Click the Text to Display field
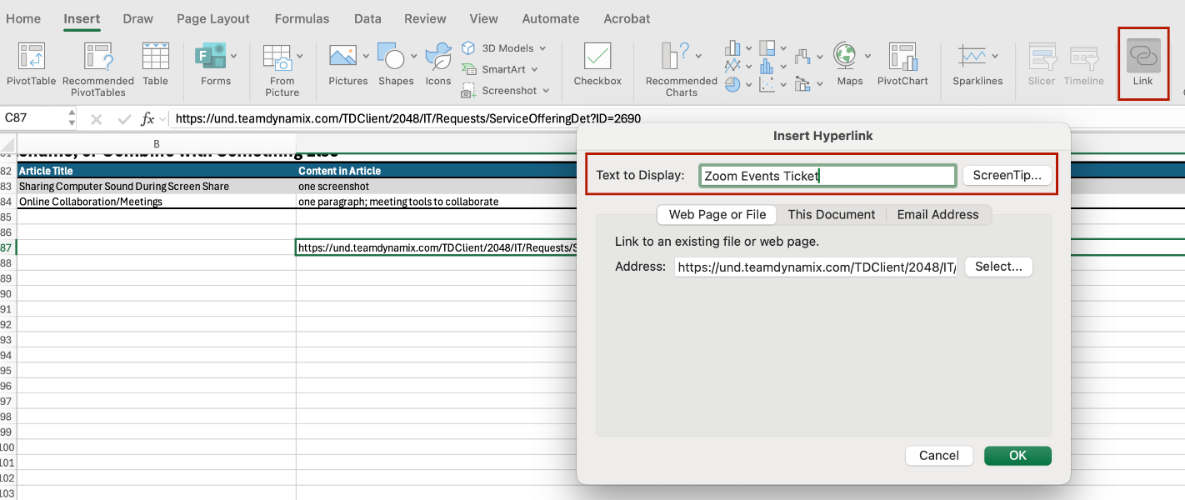 click(828, 175)
